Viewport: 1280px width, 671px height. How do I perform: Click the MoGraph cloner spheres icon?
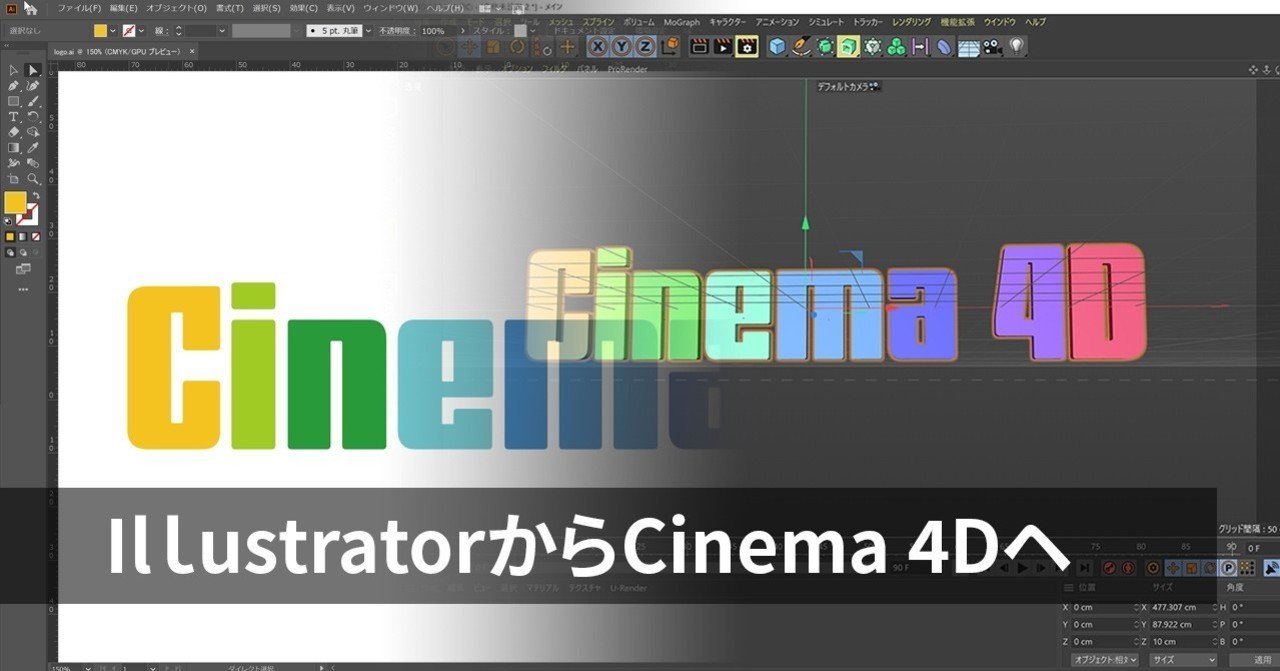coord(896,46)
